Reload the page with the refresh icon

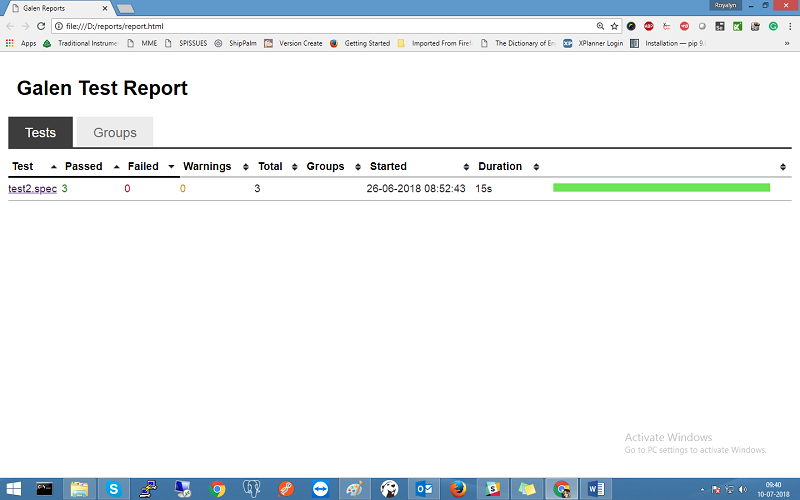[42, 26]
